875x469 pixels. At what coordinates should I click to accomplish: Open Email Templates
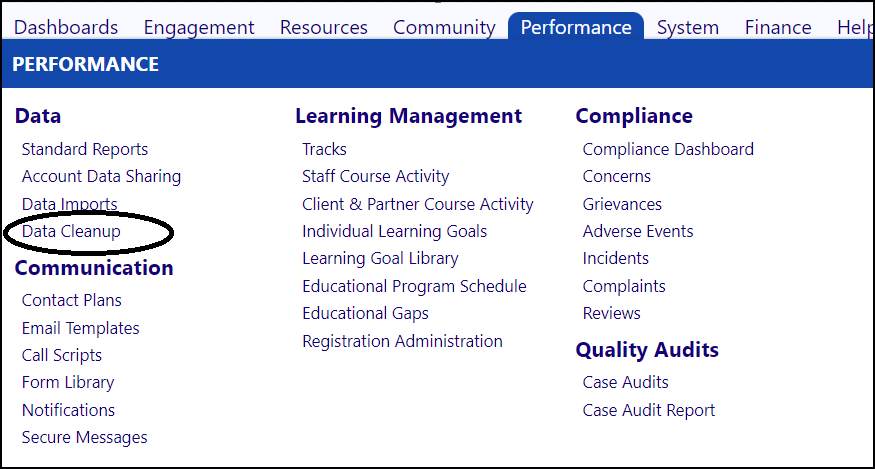point(80,328)
